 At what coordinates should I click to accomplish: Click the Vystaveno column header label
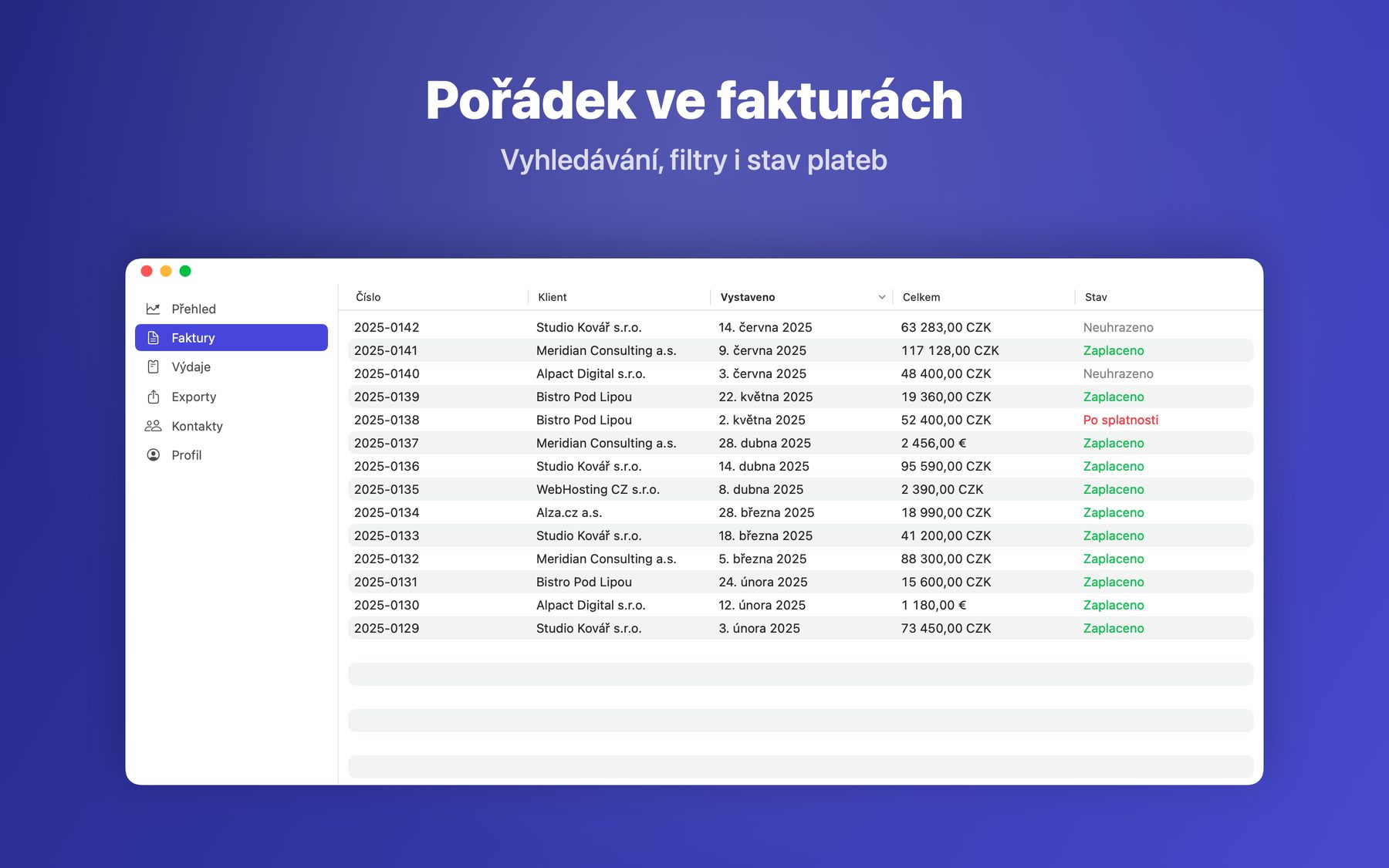[x=747, y=297]
